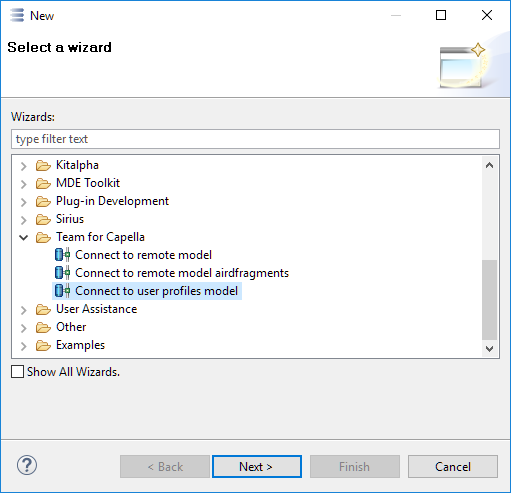The height and width of the screenshot is (493, 511).
Task: Click the Next button
Action: tap(257, 467)
